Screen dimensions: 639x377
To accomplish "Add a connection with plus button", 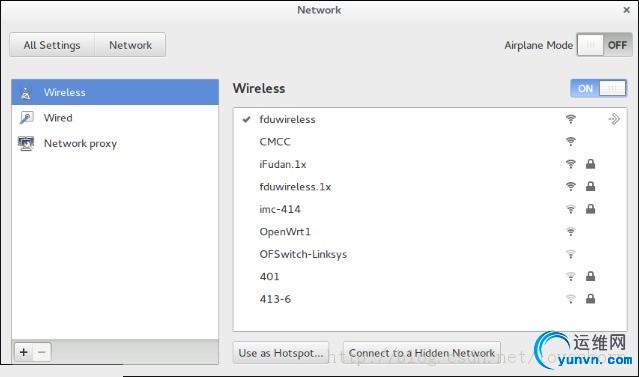I will click(24, 352).
